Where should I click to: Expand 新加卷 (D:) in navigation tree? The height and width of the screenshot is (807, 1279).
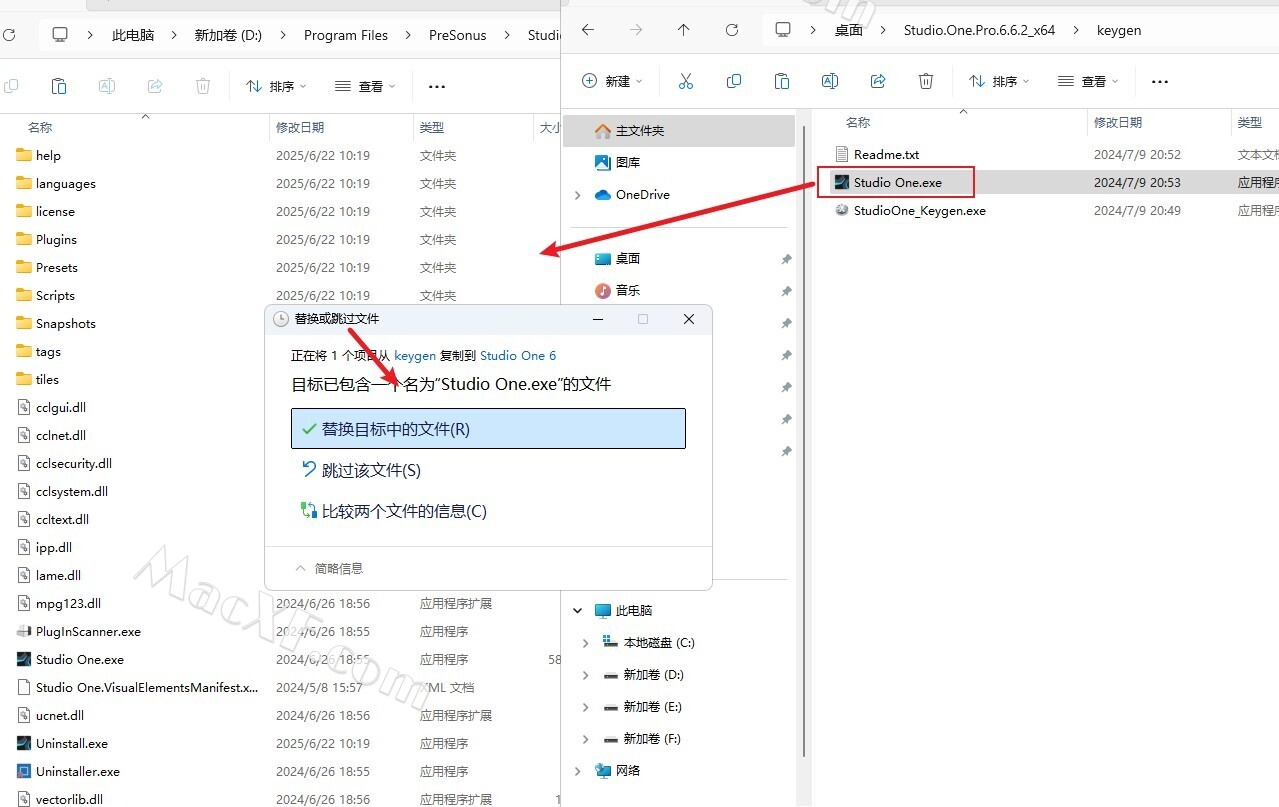(x=586, y=675)
